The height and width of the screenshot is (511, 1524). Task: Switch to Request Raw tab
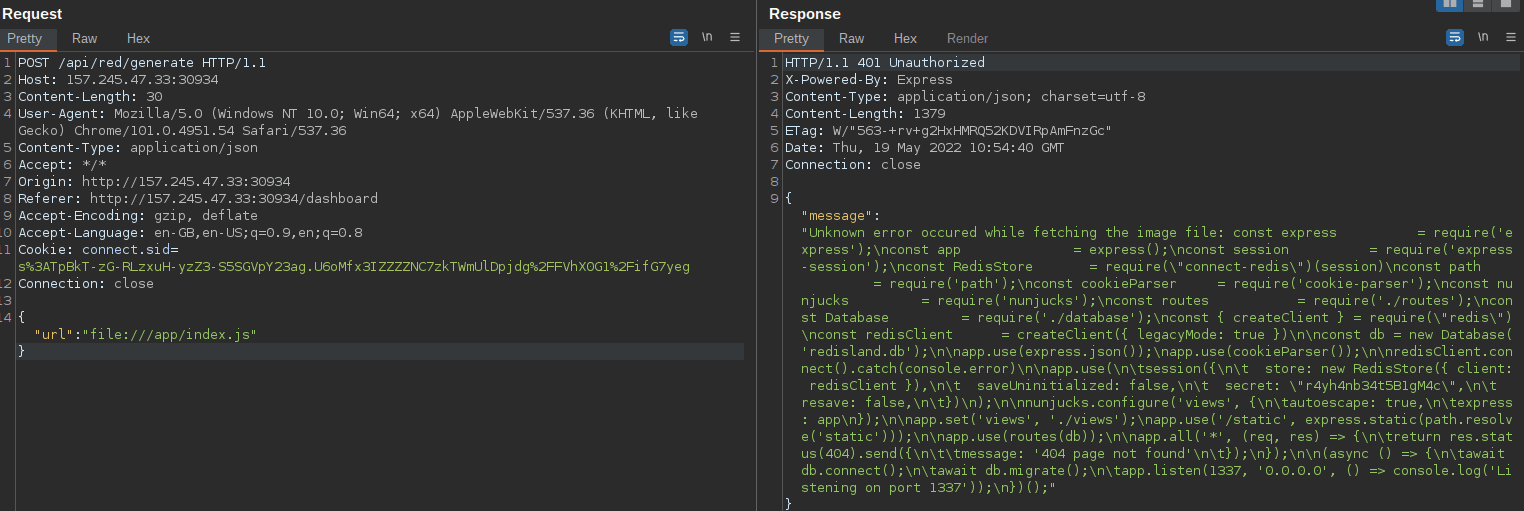(84, 38)
